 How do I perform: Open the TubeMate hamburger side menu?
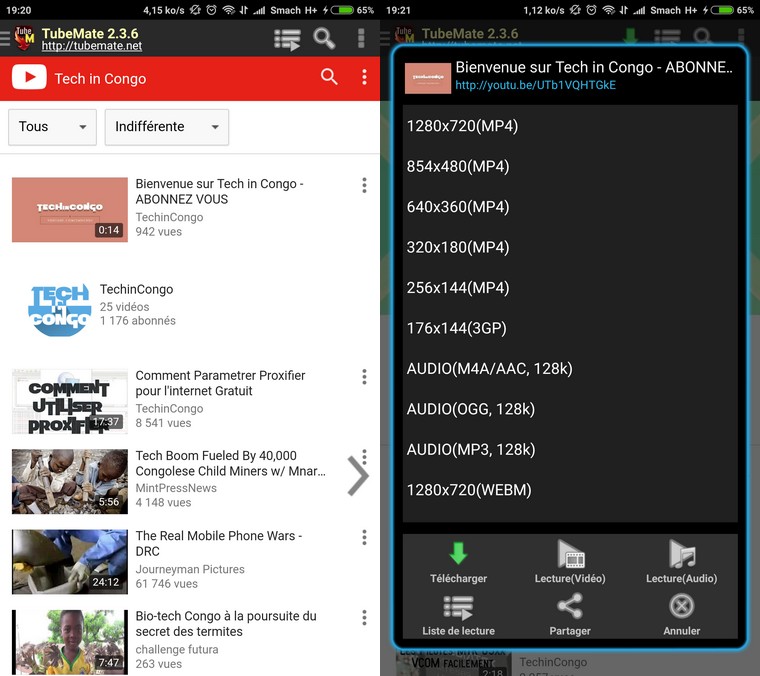[5, 38]
